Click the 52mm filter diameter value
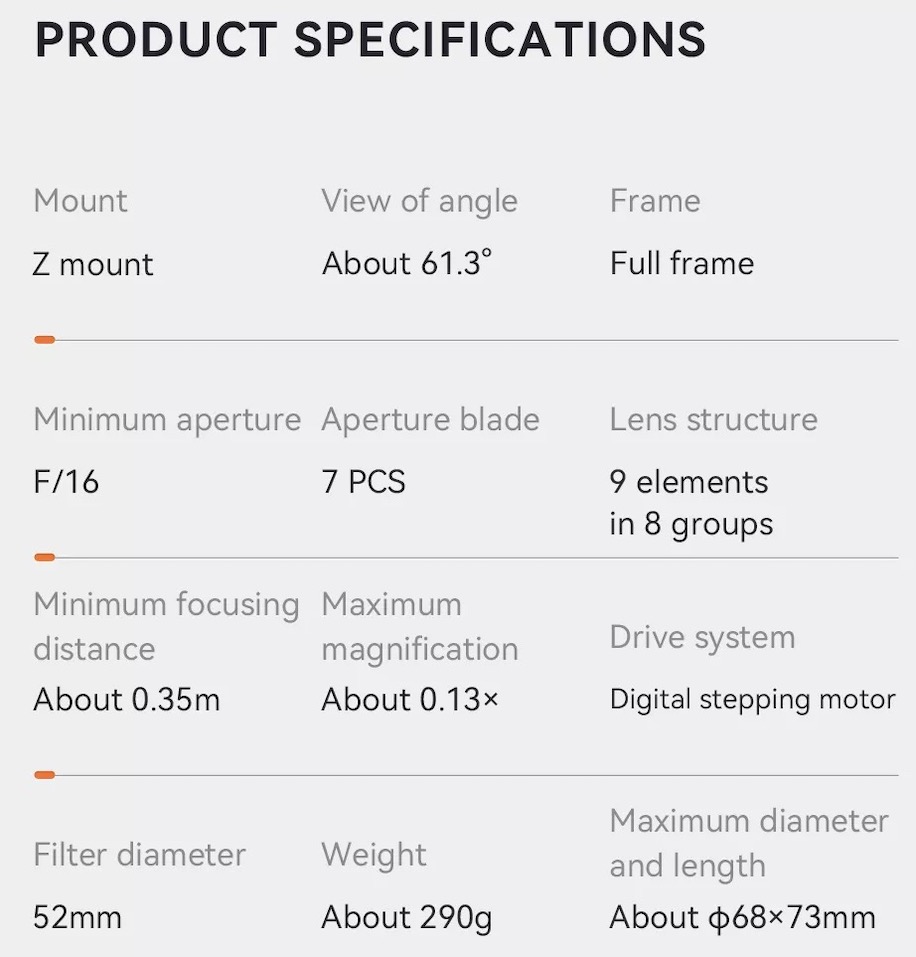This screenshot has height=957, width=916. click(77, 917)
